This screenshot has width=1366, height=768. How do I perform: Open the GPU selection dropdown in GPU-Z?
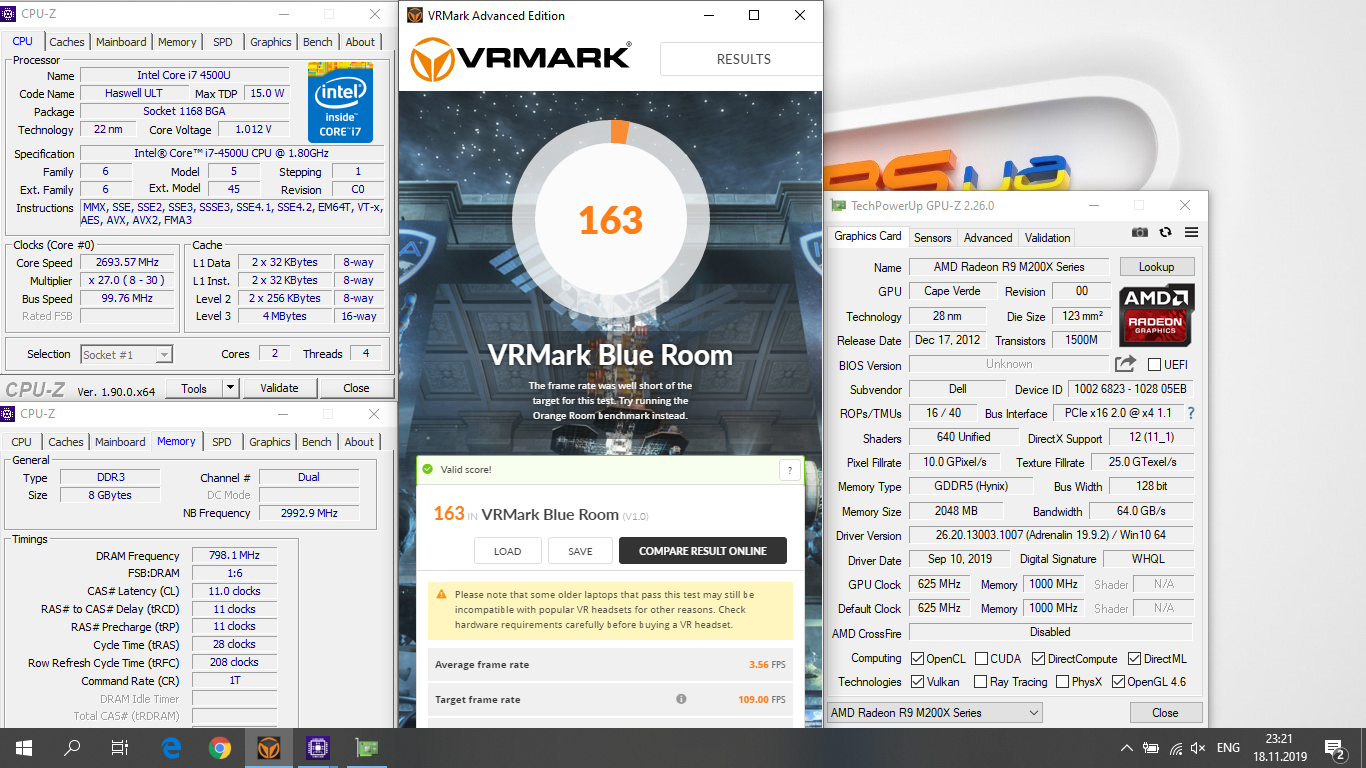(x=935, y=713)
